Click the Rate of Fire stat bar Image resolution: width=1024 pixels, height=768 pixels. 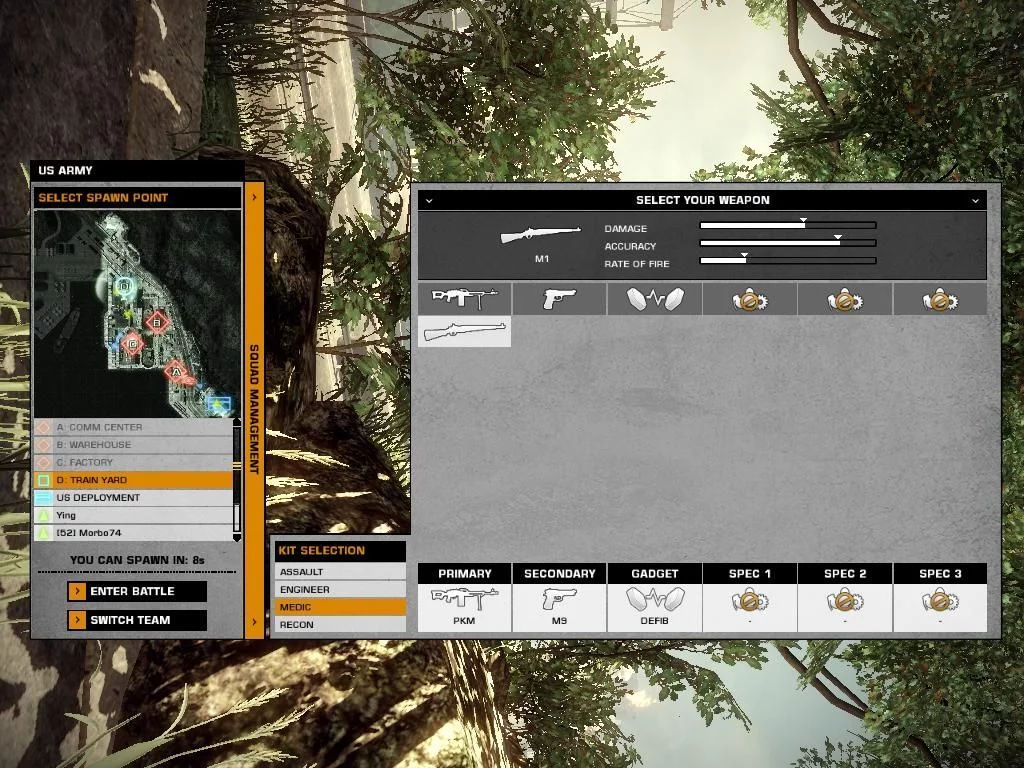click(x=788, y=261)
